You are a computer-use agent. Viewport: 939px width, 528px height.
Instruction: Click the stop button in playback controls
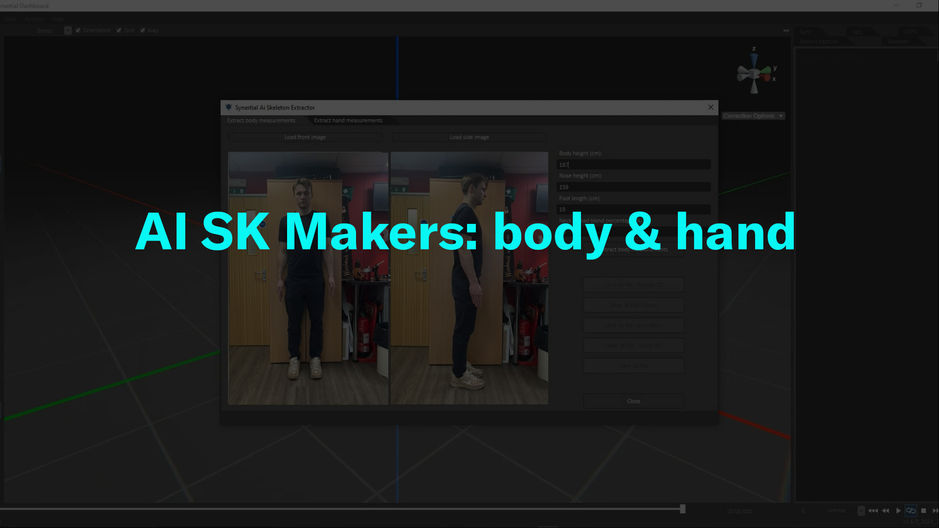(923, 511)
